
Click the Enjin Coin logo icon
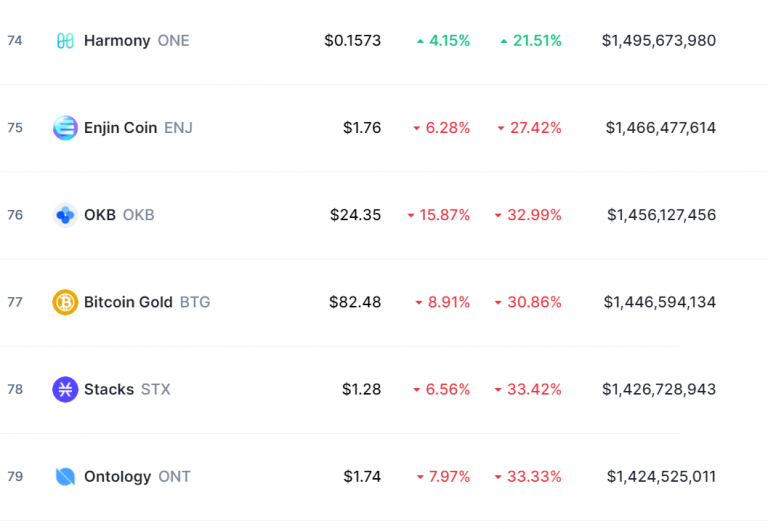65,128
